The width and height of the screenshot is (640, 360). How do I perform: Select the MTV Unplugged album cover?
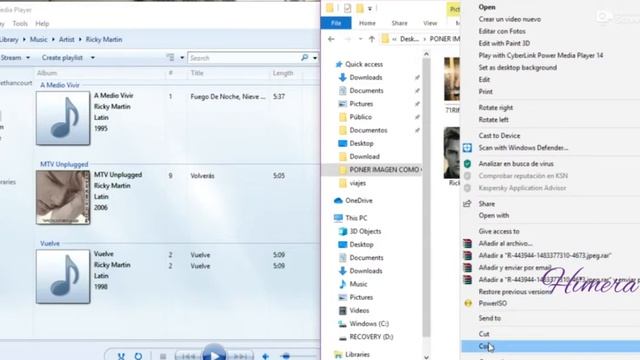click(x=63, y=198)
